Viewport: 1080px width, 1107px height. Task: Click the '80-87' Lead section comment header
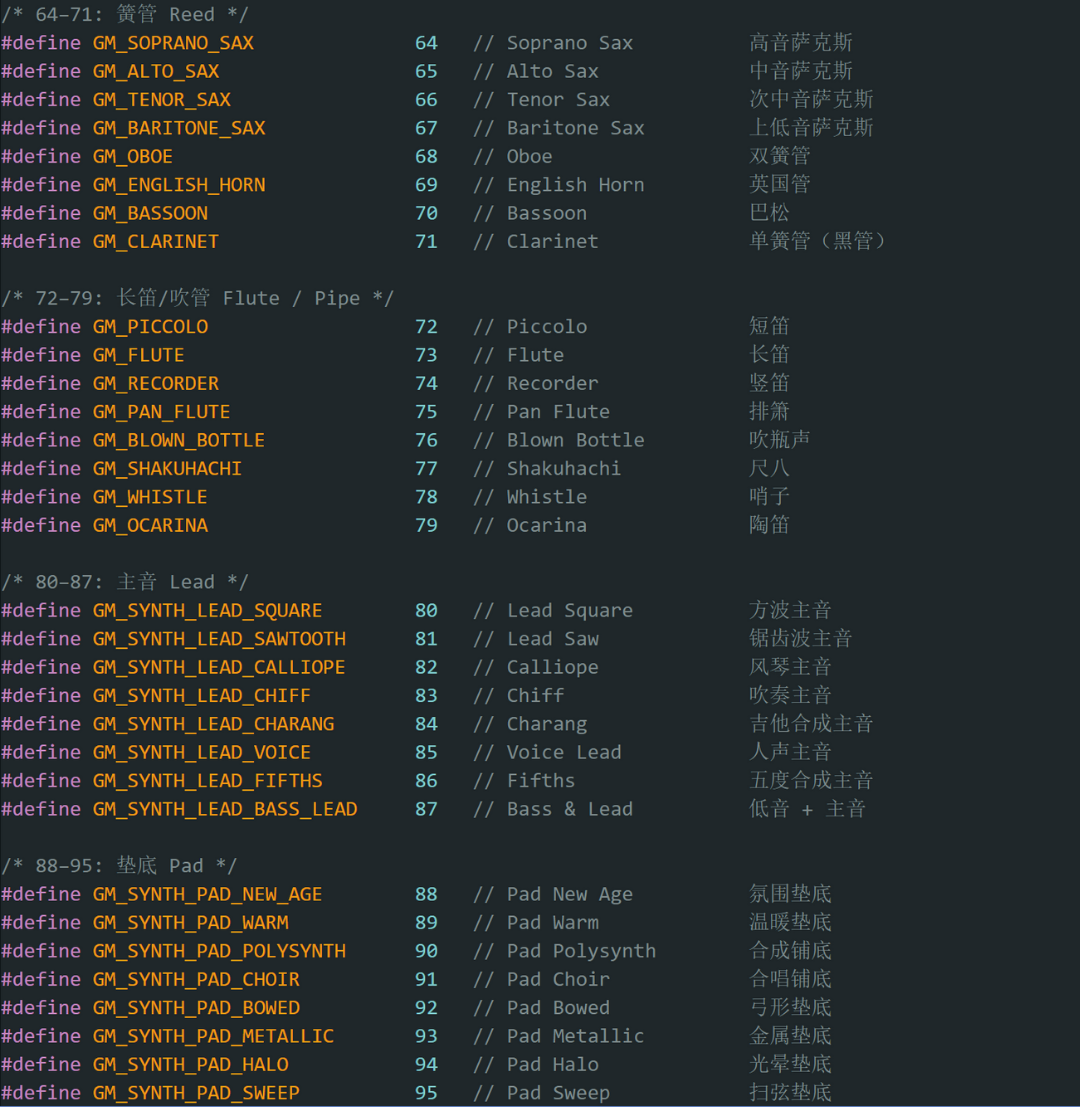pos(125,582)
